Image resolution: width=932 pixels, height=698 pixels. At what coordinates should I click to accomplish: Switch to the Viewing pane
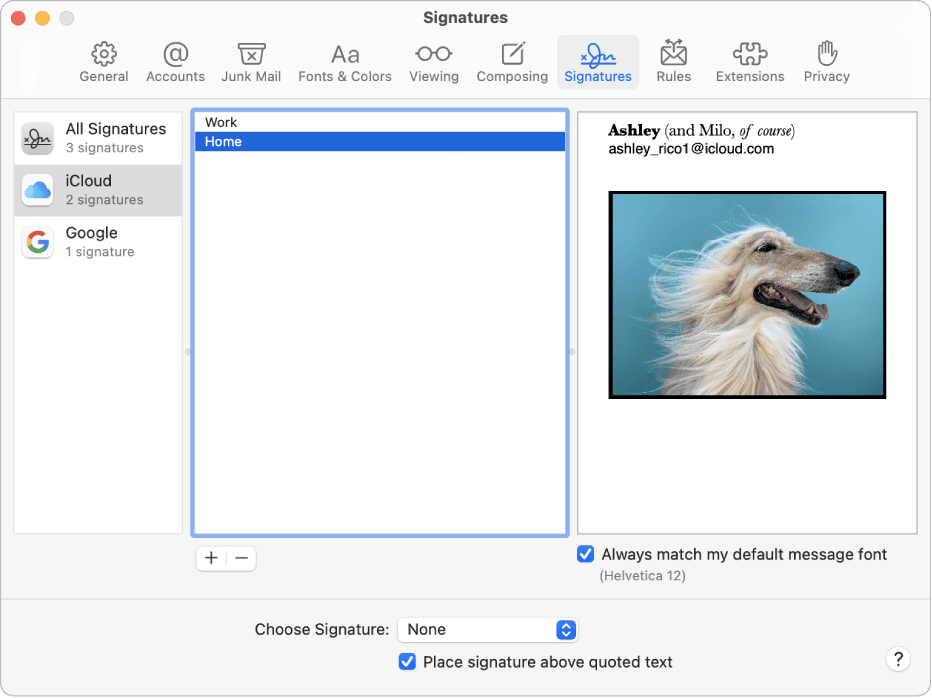pyautogui.click(x=433, y=61)
